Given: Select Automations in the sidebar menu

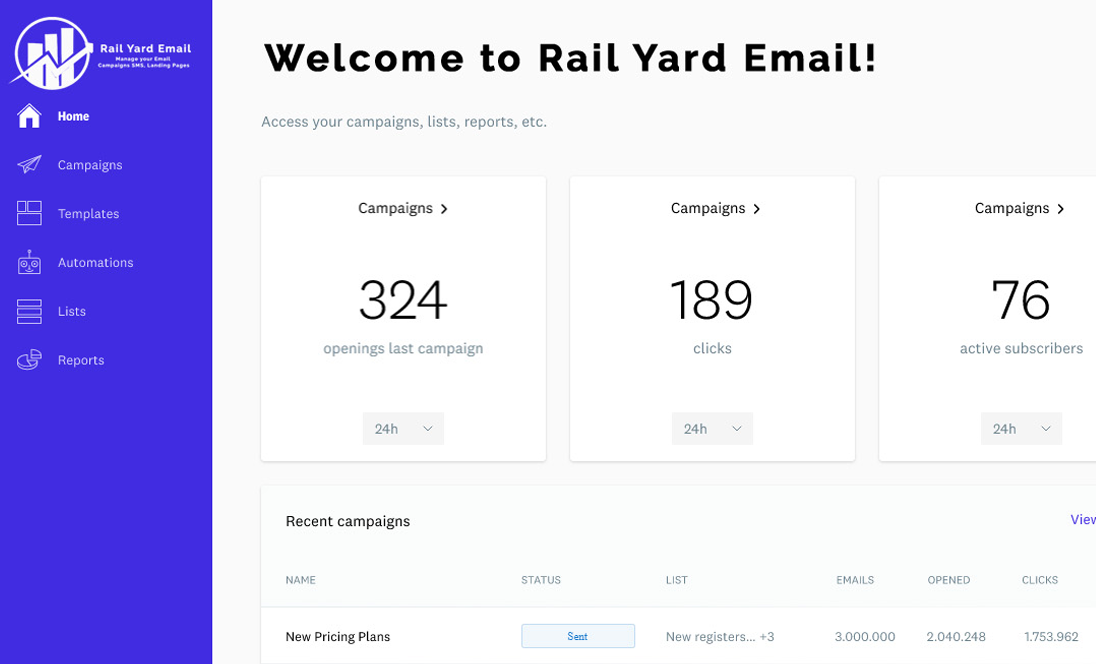Looking at the screenshot, I should (x=95, y=262).
